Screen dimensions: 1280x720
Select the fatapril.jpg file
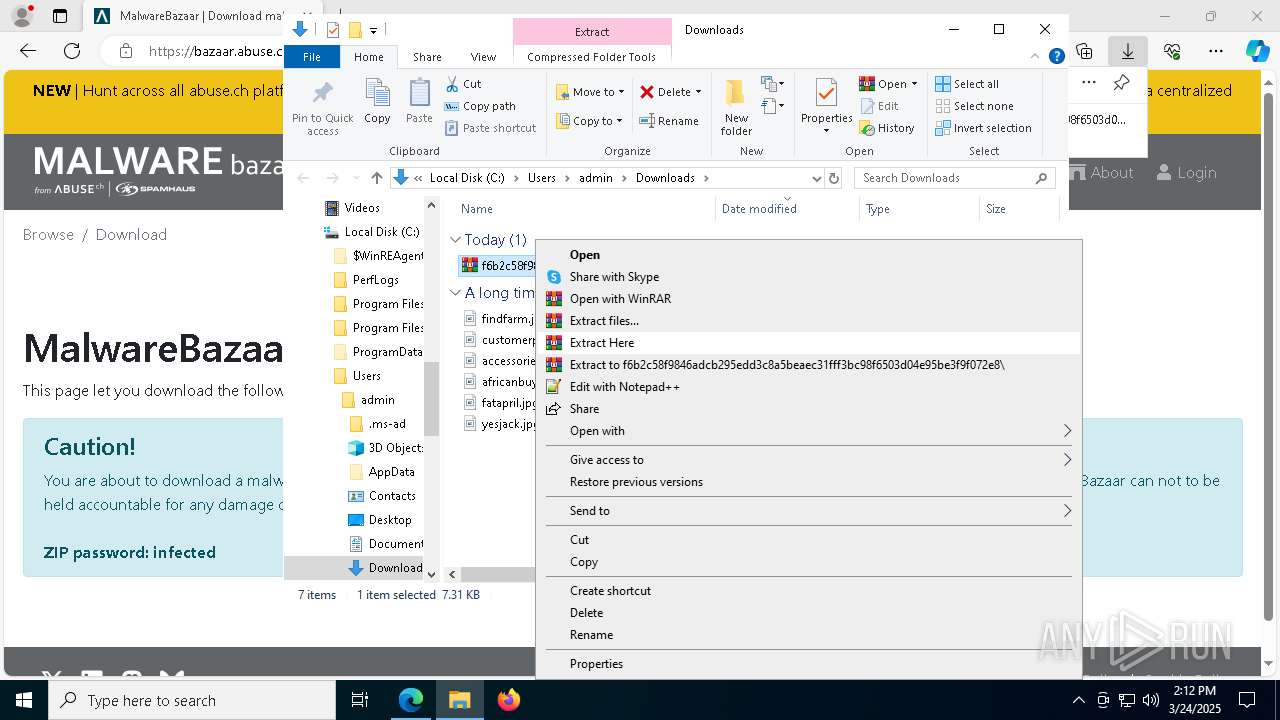(x=499, y=402)
